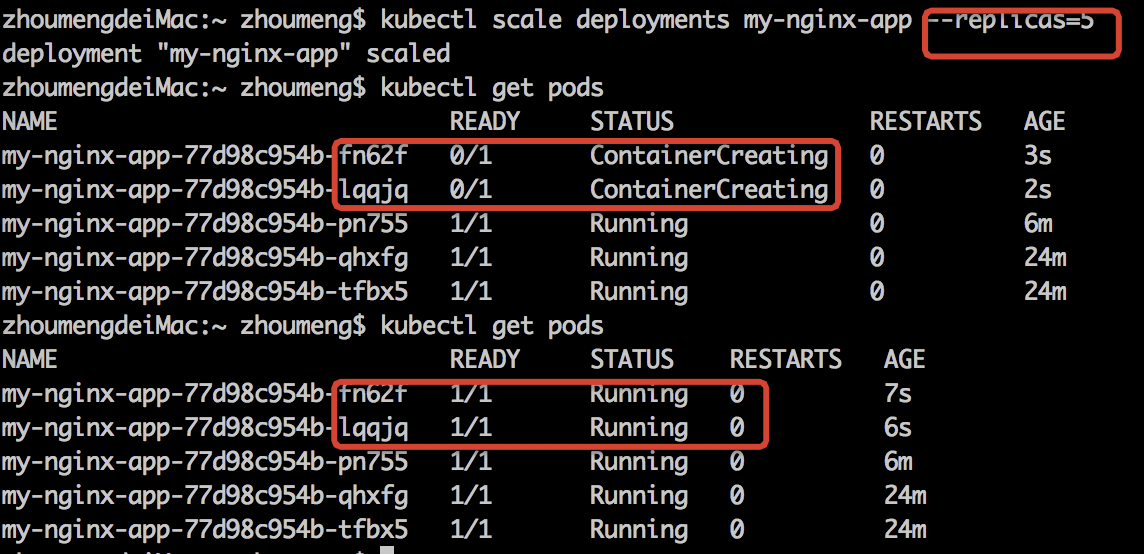Click the RESTARTS header in the second pod table

pyautogui.click(x=785, y=360)
